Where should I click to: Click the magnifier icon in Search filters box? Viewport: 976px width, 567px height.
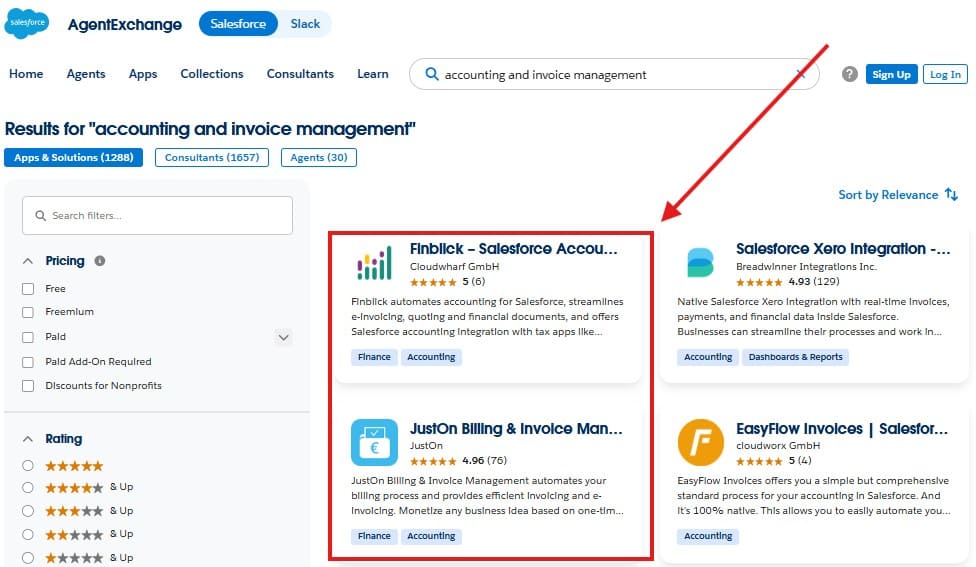(40, 215)
